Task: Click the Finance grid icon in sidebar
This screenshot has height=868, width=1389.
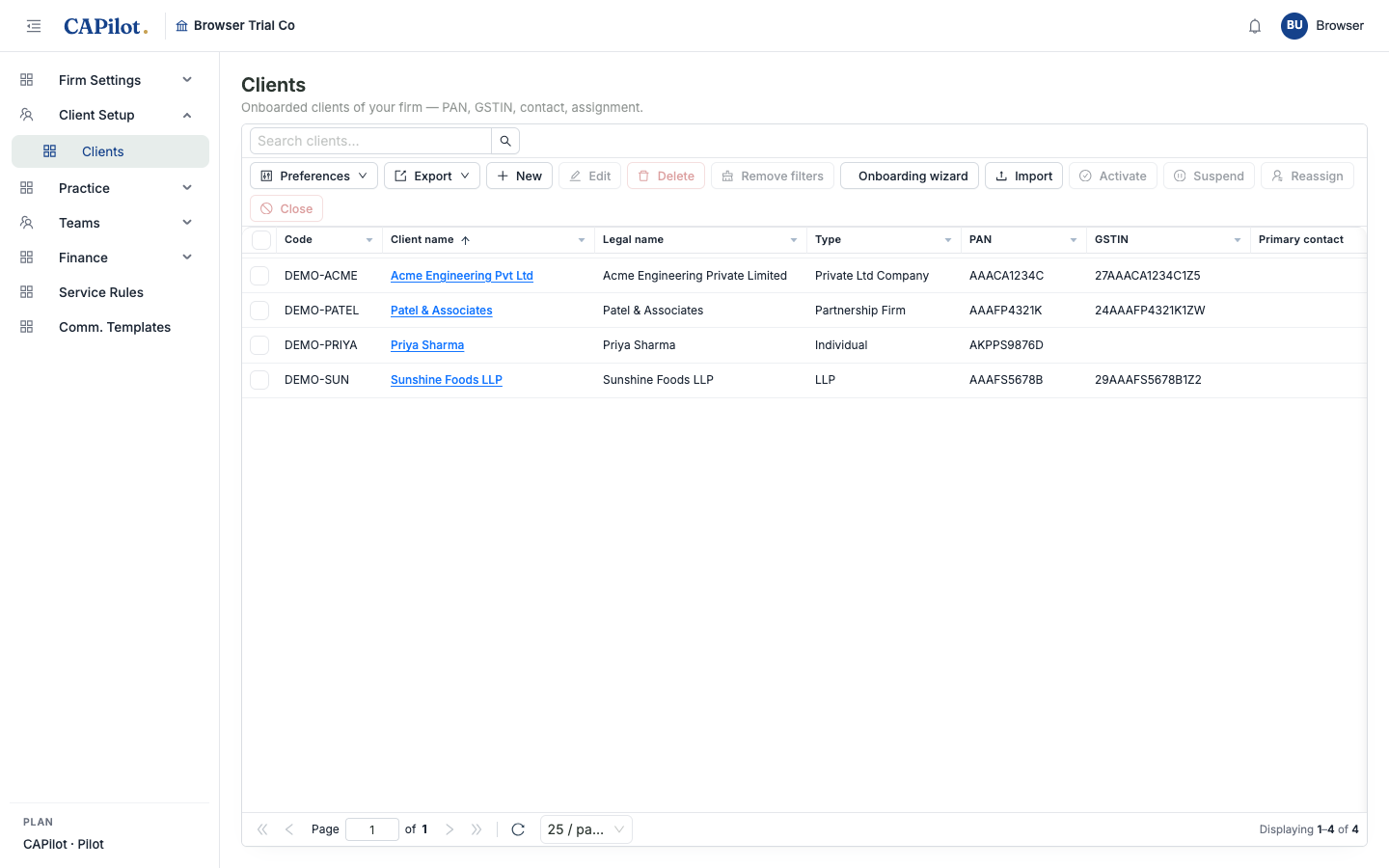Action: [x=27, y=258]
